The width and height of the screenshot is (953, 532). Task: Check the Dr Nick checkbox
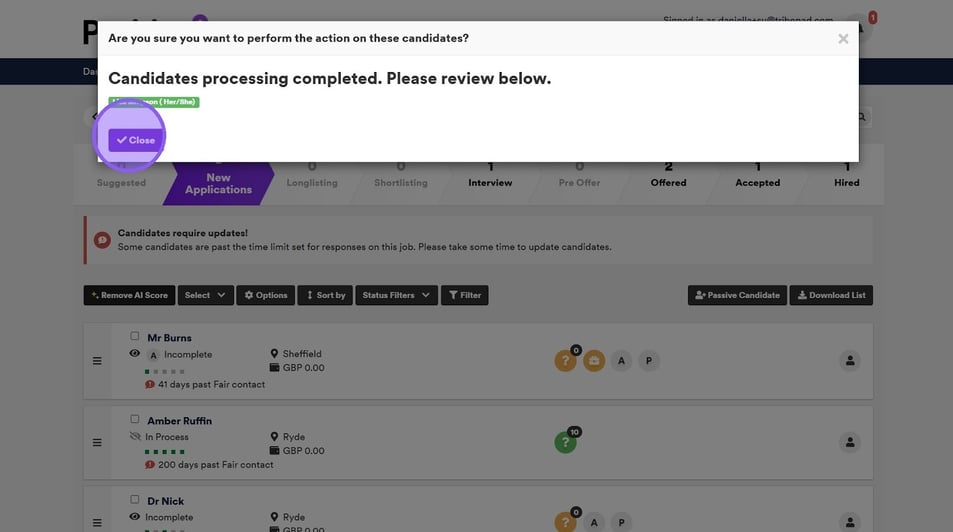[x=135, y=499]
